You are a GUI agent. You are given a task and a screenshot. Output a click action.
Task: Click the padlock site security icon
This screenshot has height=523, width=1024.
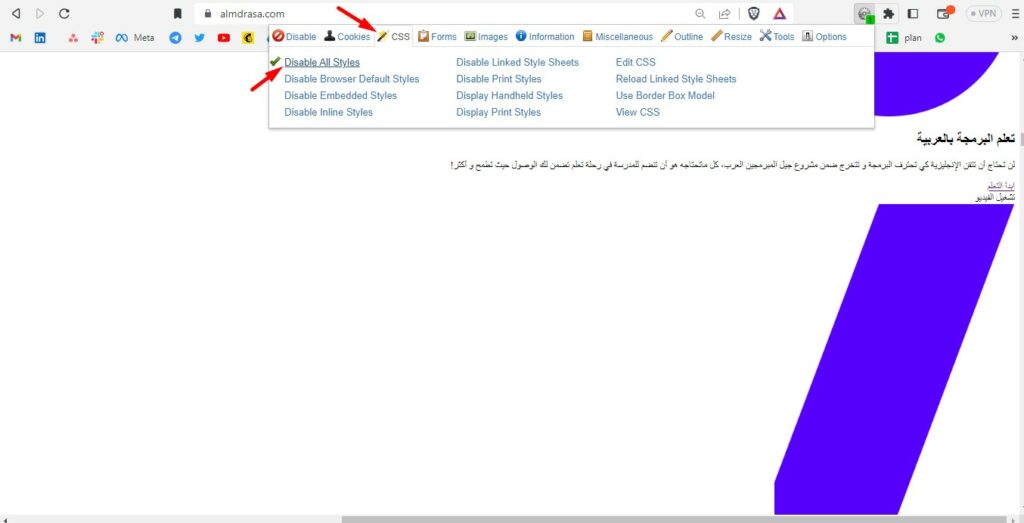point(208,13)
